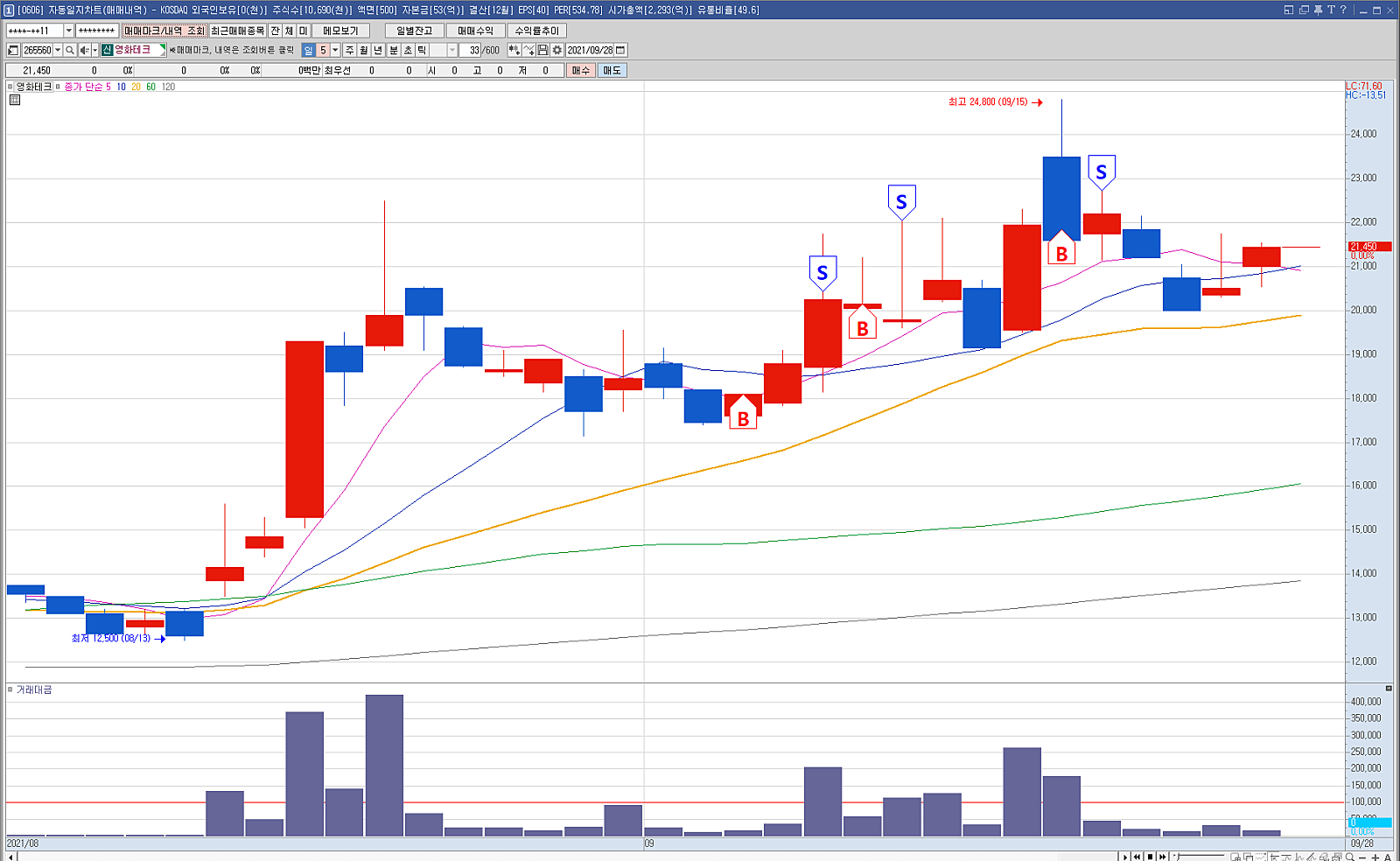Select the 주 (weekly) period toggle
The image size is (1400, 861).
point(350,51)
